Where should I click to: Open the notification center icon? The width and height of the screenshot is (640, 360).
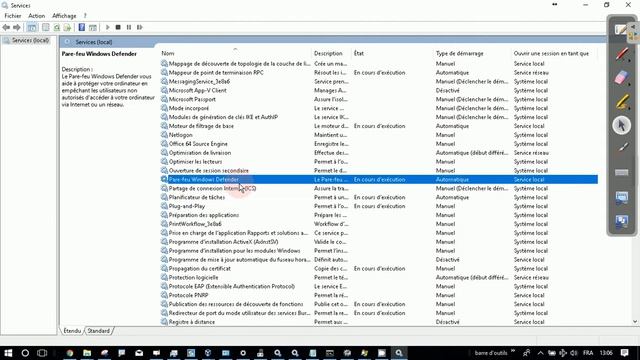pos(624,353)
